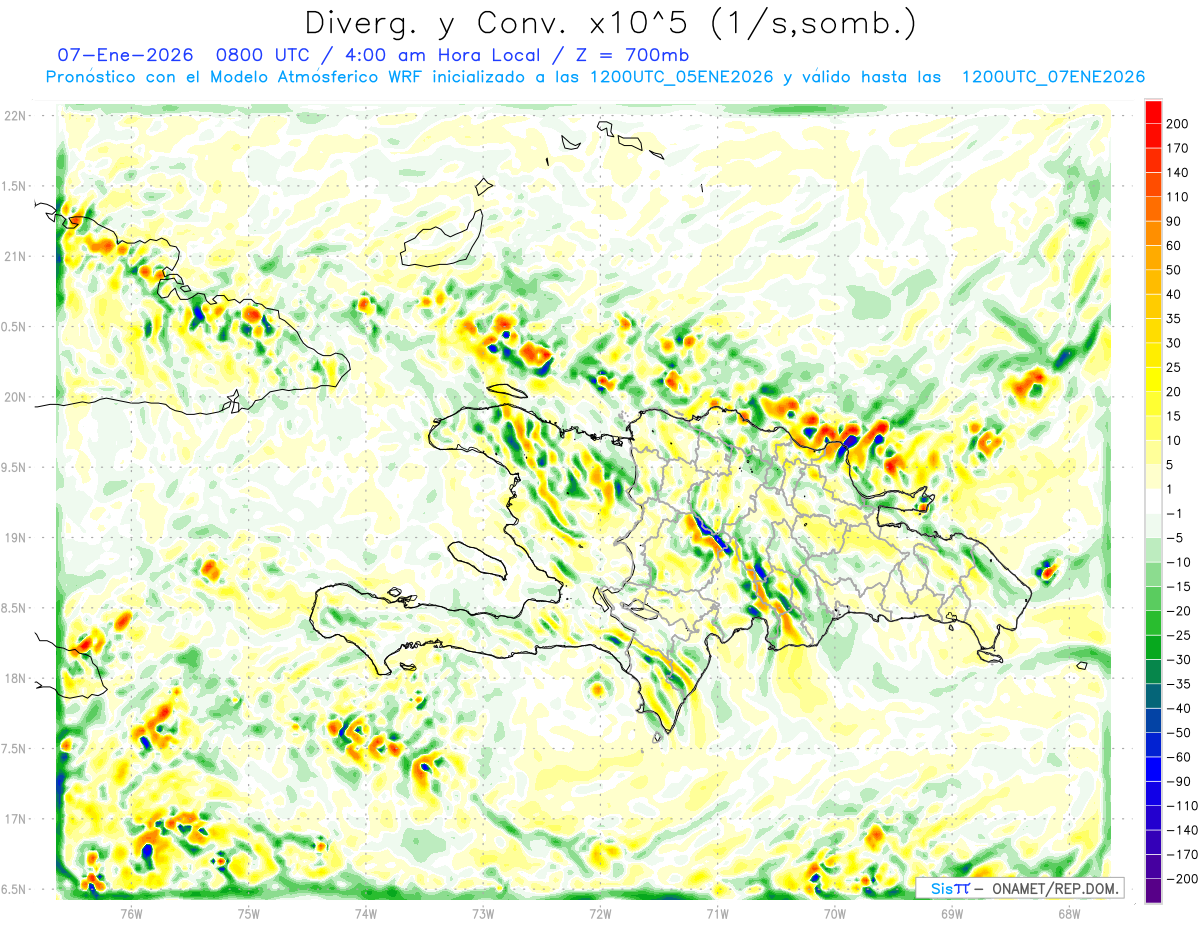Click the '17N' latitude label
This screenshot has width=1200, height=927.
click(14, 819)
